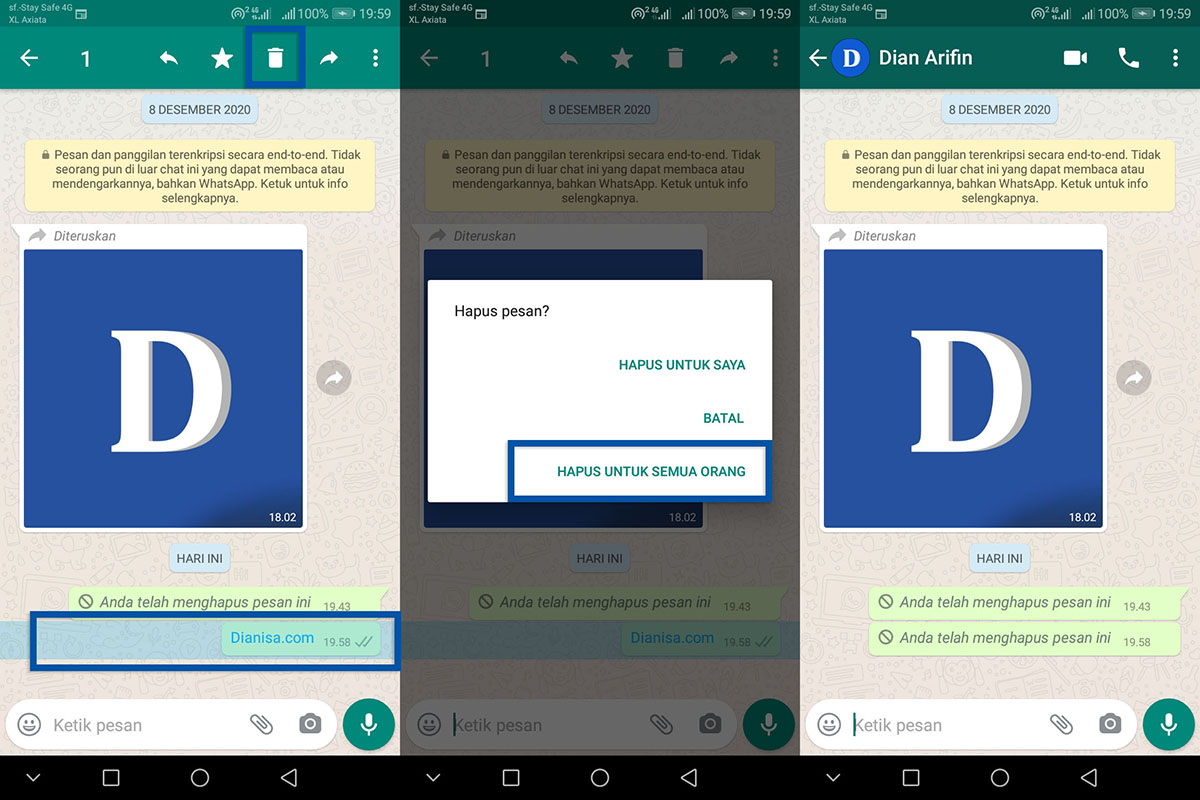Select the HAPUS UNTUK SAYA option
Viewport: 1200px width, 800px height.
682,364
